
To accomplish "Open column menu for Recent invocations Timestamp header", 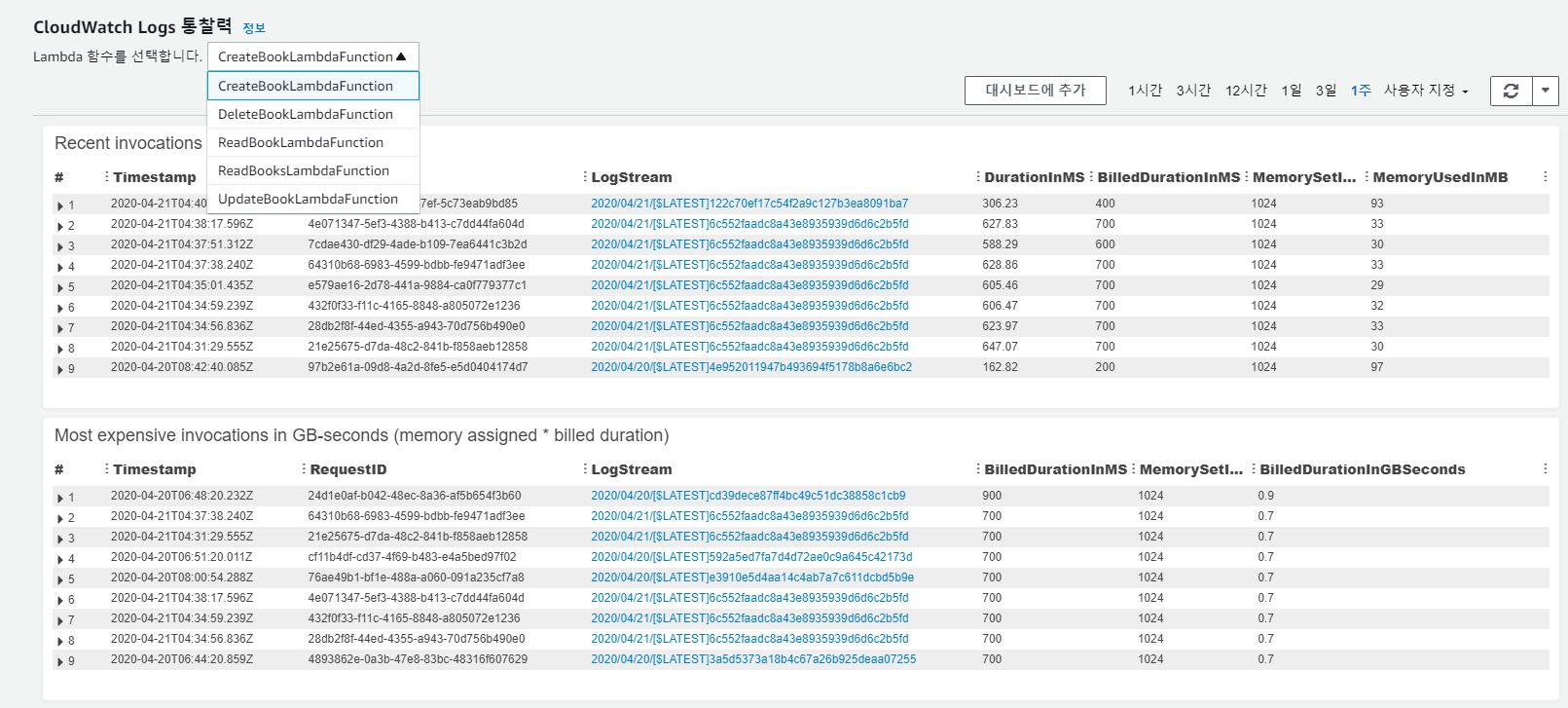I will (x=106, y=176).
